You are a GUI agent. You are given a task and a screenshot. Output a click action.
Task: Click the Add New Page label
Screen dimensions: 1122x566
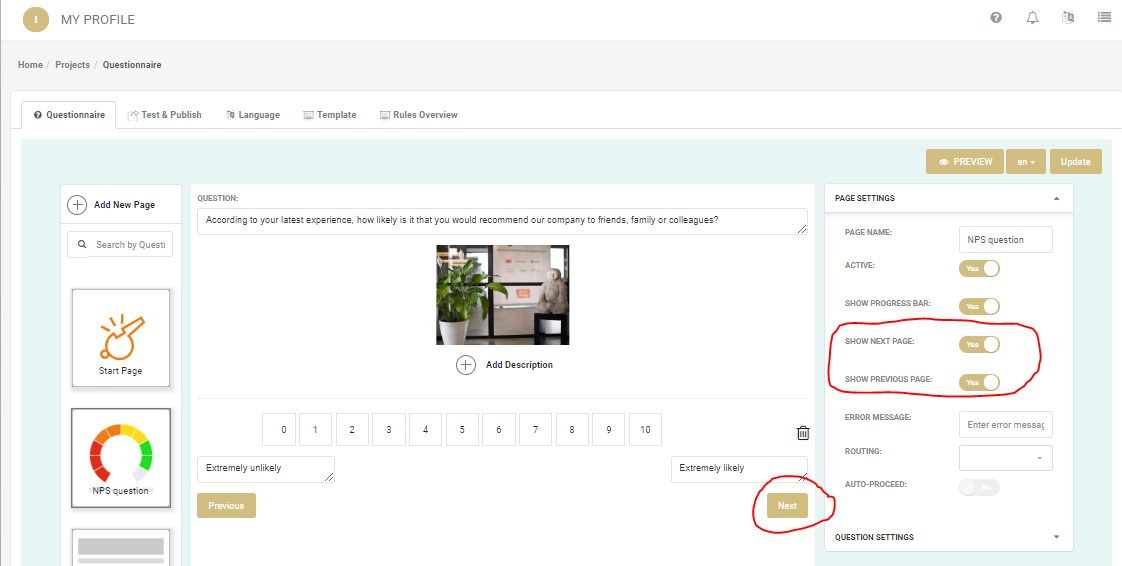pyautogui.click(x=125, y=205)
